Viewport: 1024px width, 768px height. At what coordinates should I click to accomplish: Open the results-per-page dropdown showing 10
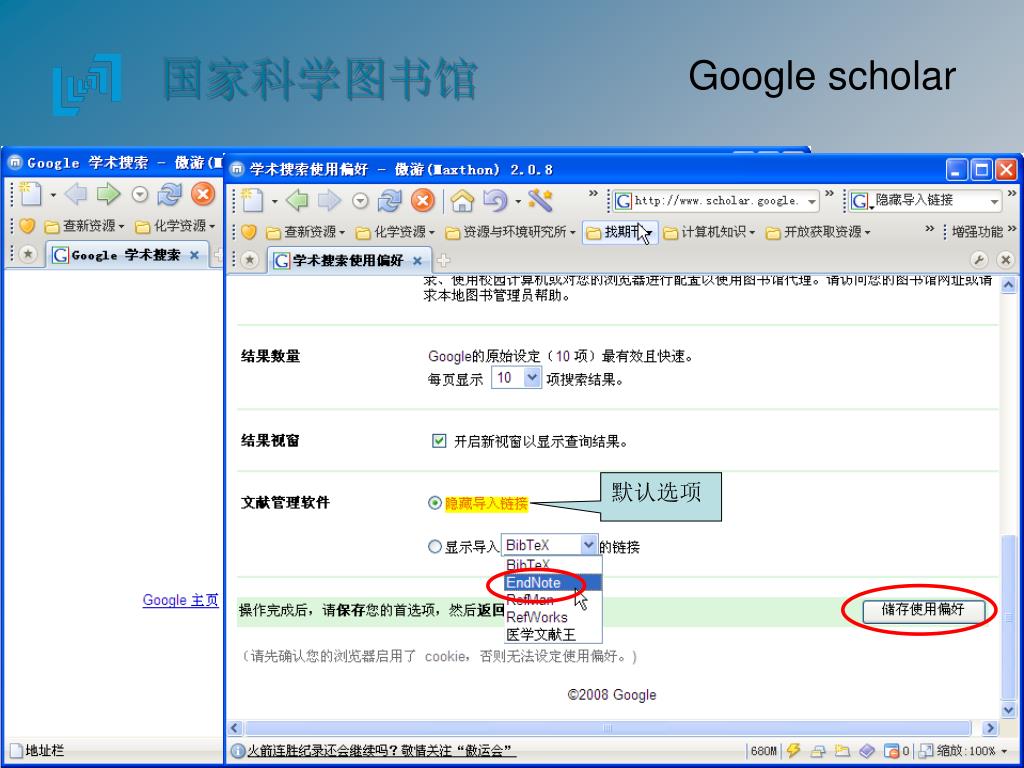click(x=516, y=377)
